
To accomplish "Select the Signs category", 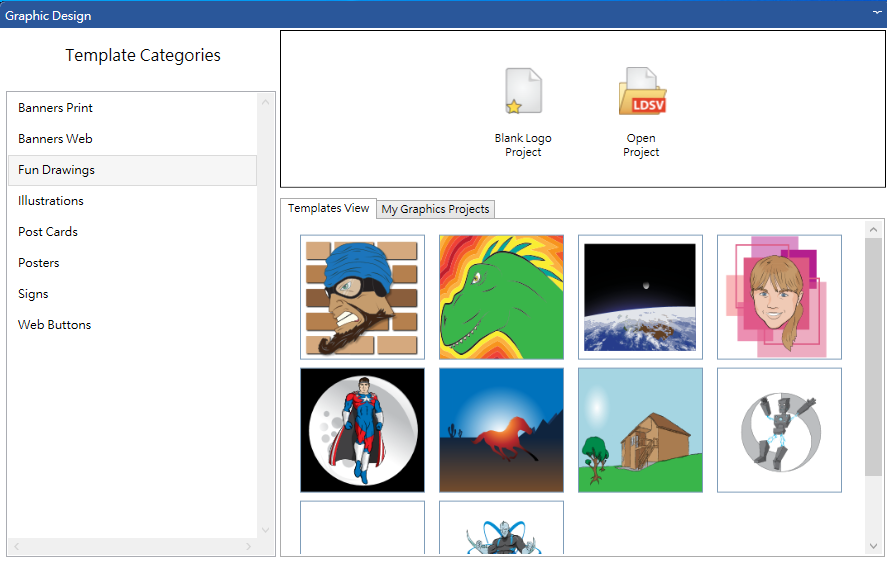I will click(132, 294).
